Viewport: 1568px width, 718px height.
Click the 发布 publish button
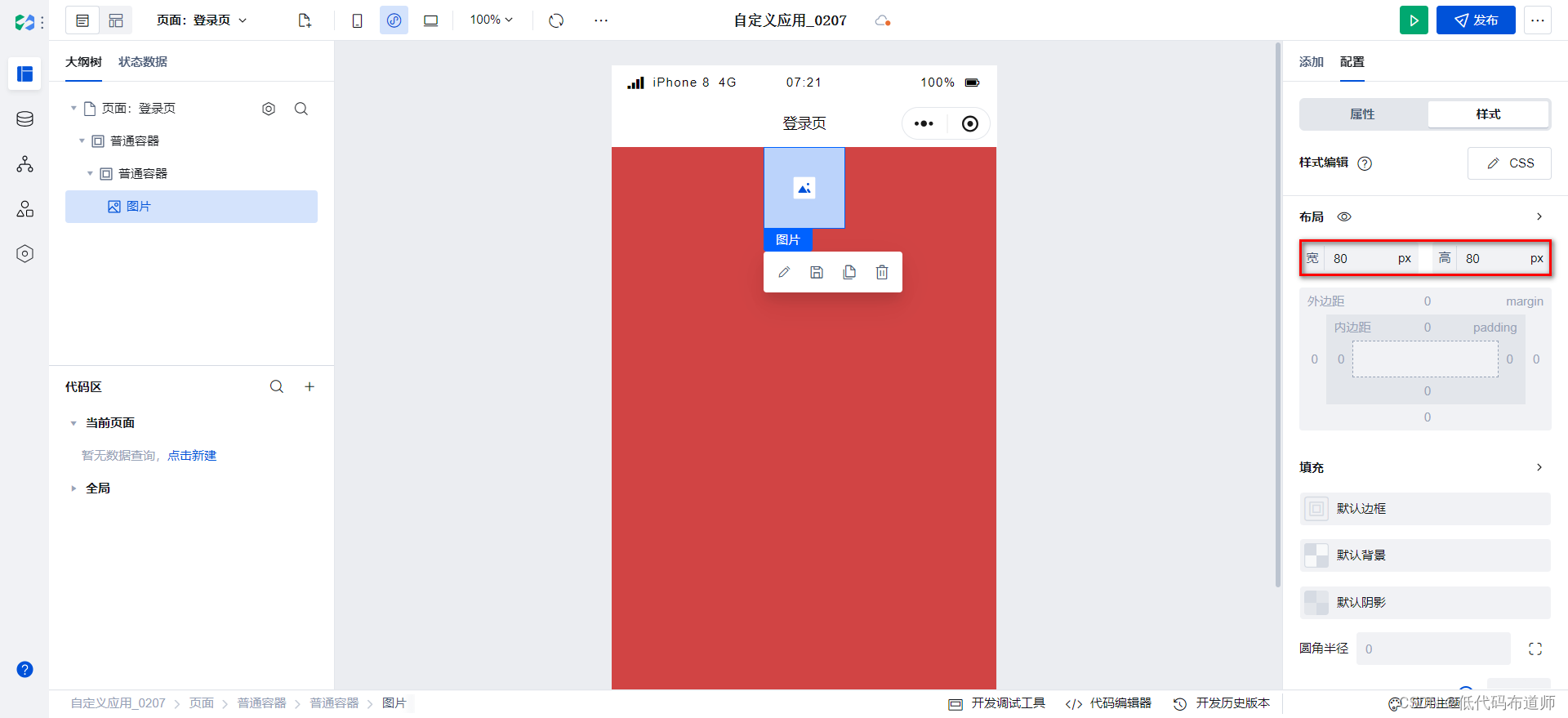point(1476,20)
